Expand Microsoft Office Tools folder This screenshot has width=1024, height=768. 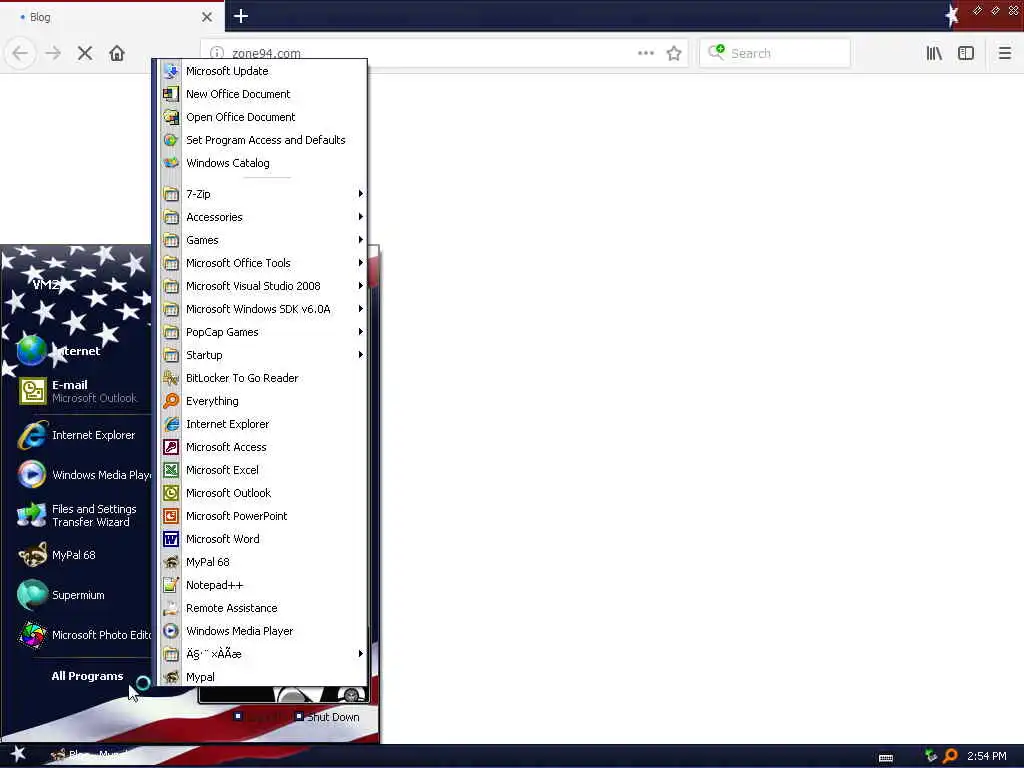point(263,263)
